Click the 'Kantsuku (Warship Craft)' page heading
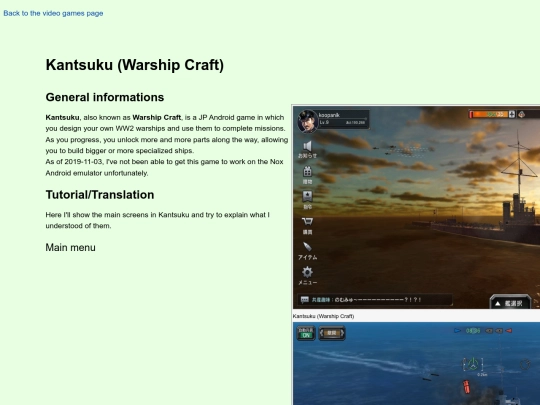 [135, 65]
